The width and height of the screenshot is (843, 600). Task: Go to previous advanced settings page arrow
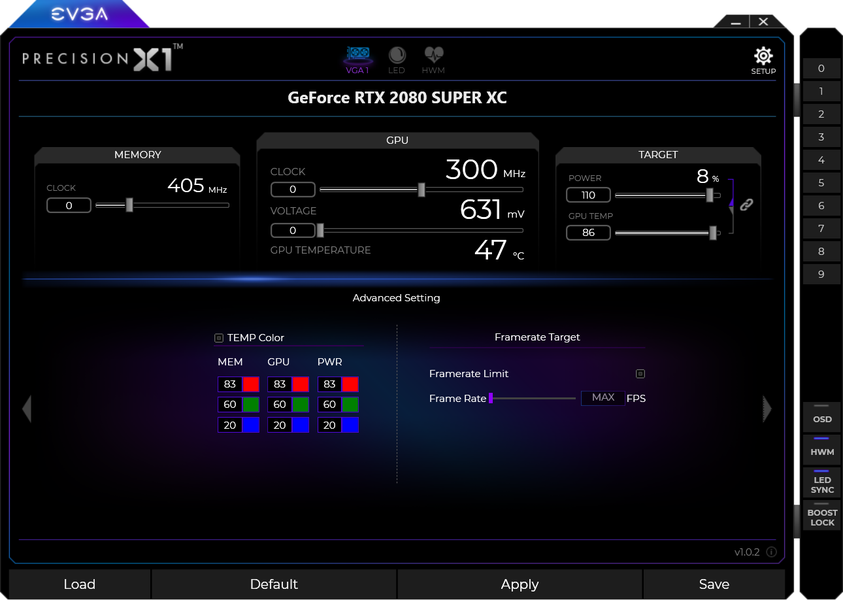27,409
